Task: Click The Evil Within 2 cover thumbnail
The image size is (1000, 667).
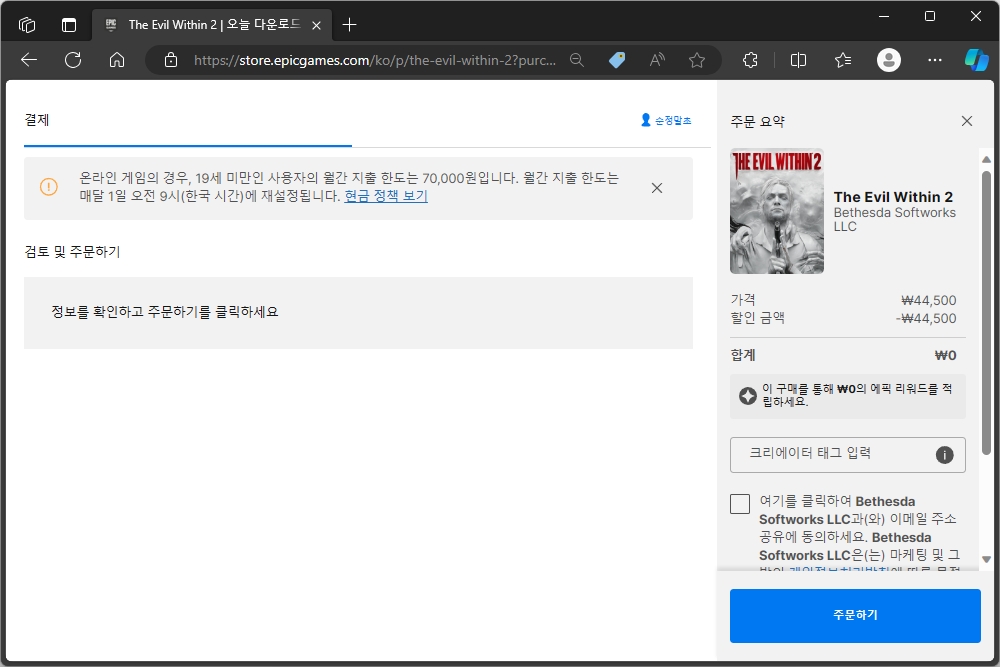Action: [x=777, y=211]
